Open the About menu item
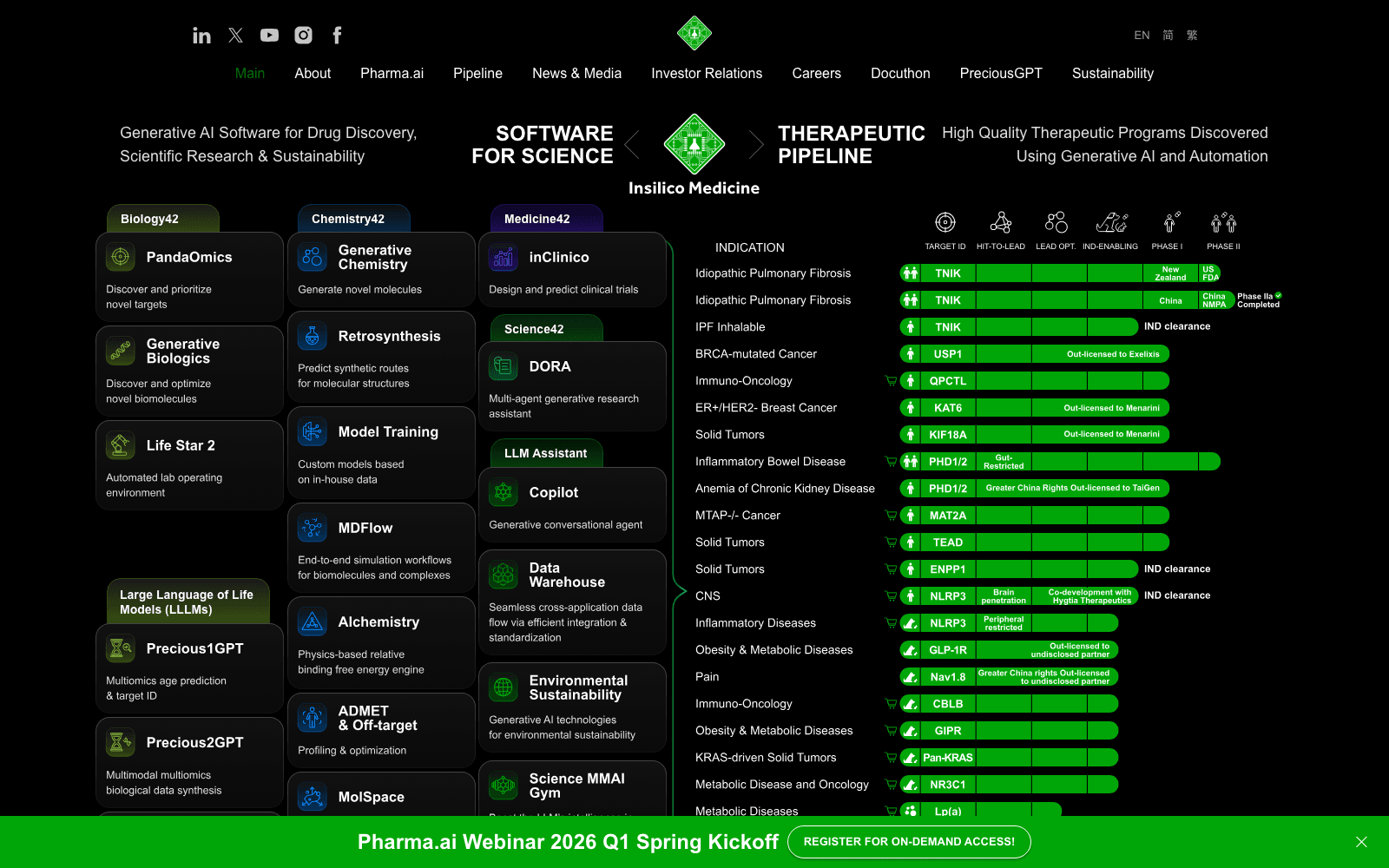Viewport: 1389px width, 868px height. [313, 74]
